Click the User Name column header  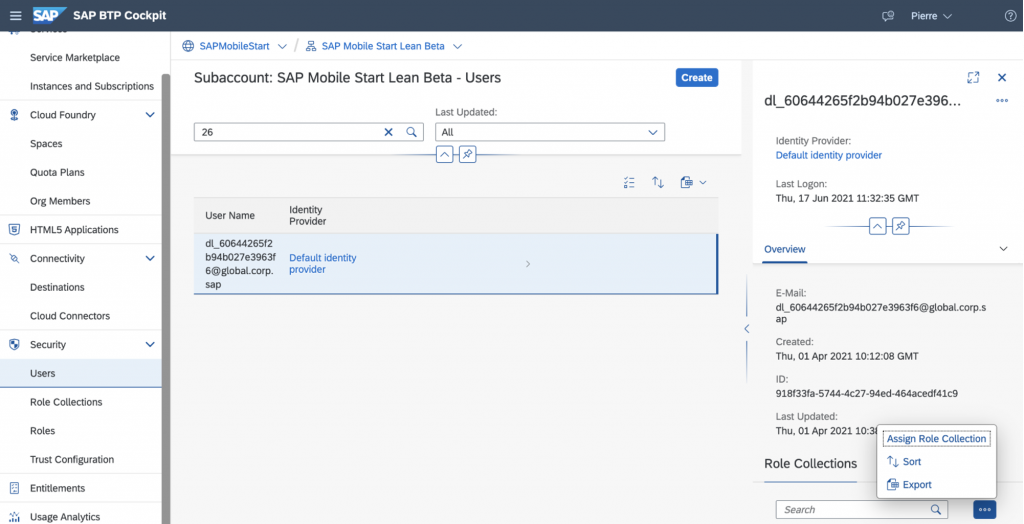230,216
